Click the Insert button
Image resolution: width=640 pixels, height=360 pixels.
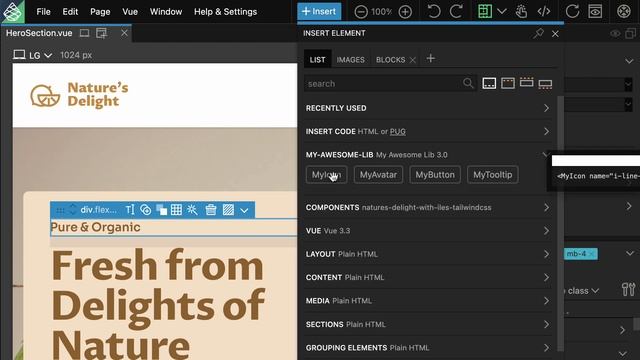click(x=319, y=11)
